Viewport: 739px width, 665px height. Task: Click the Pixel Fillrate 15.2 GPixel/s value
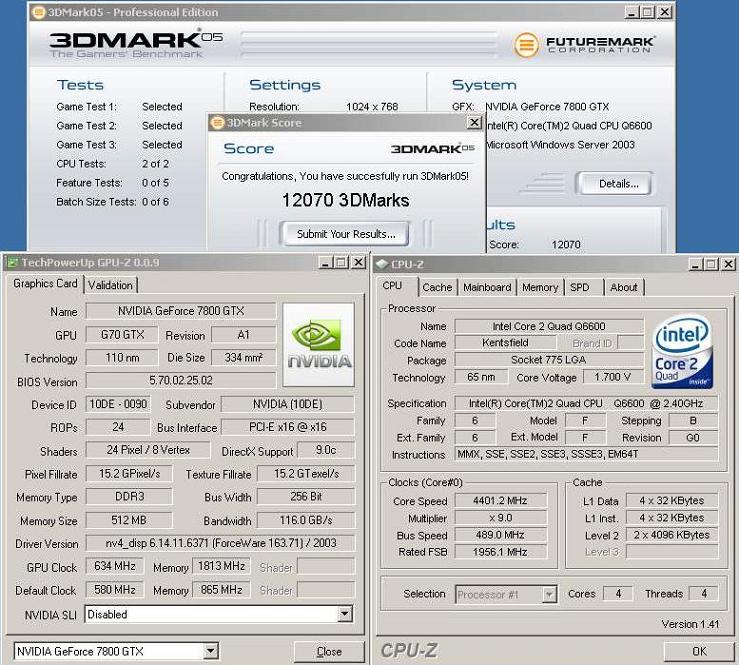click(x=129, y=474)
